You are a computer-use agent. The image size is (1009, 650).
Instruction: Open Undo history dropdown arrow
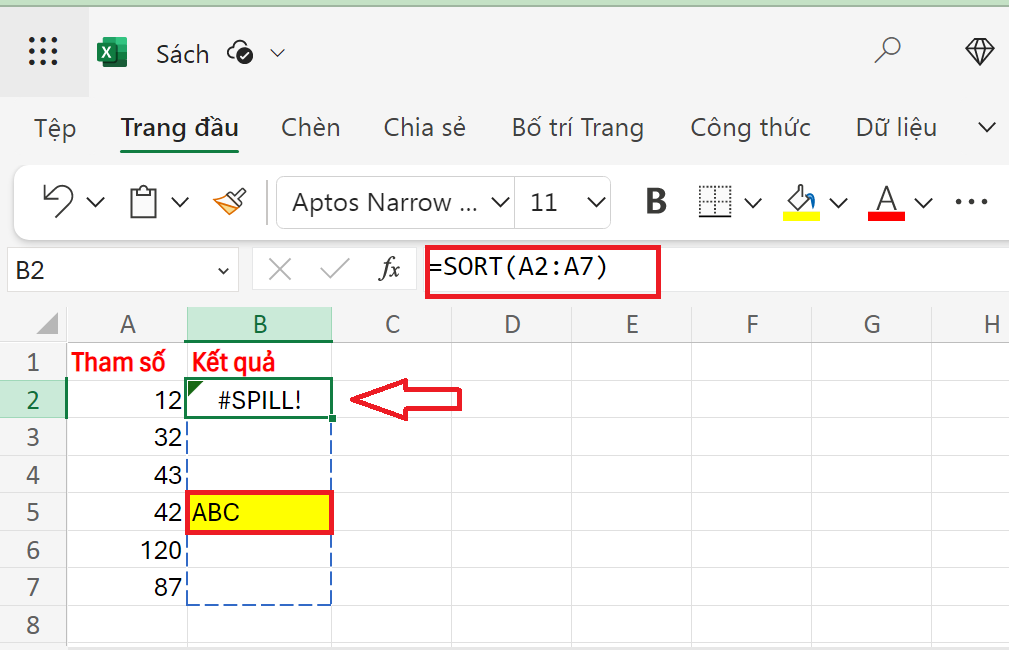tap(96, 202)
